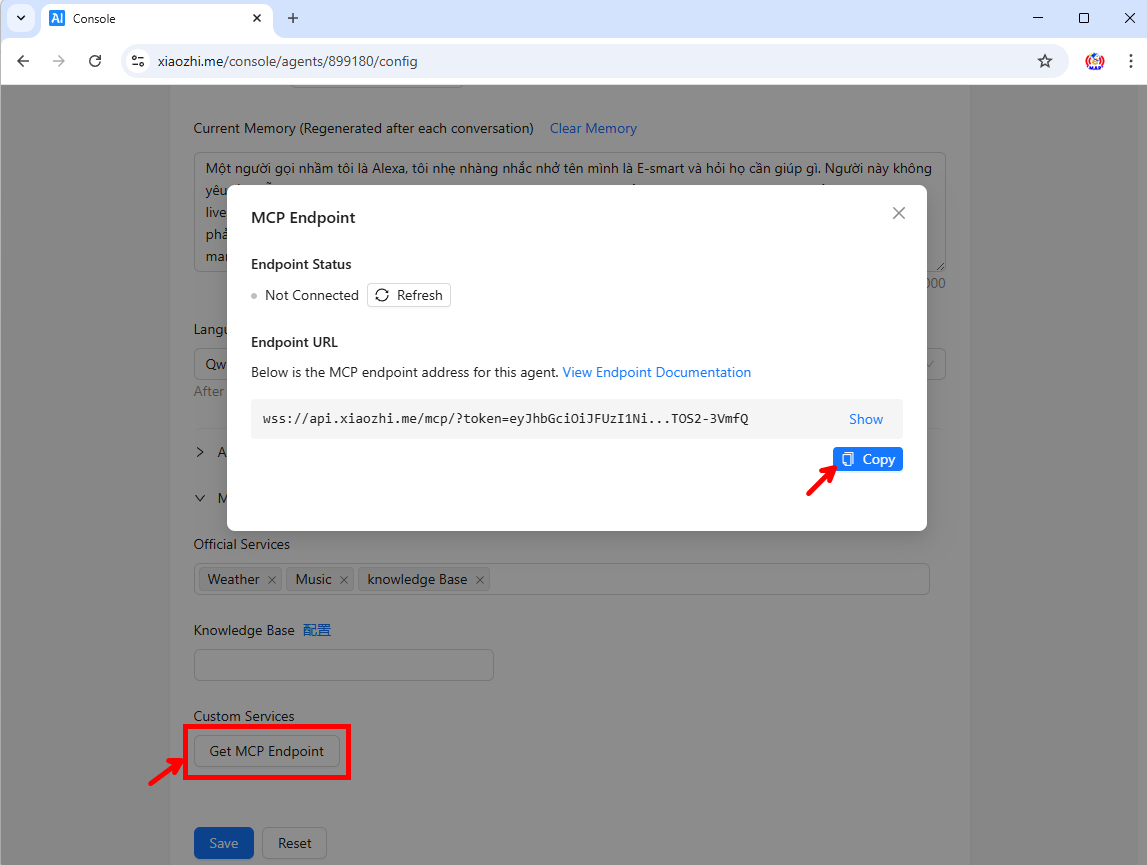The width and height of the screenshot is (1147, 865).
Task: Close the MCP Endpoint dialog
Action: (x=898, y=213)
